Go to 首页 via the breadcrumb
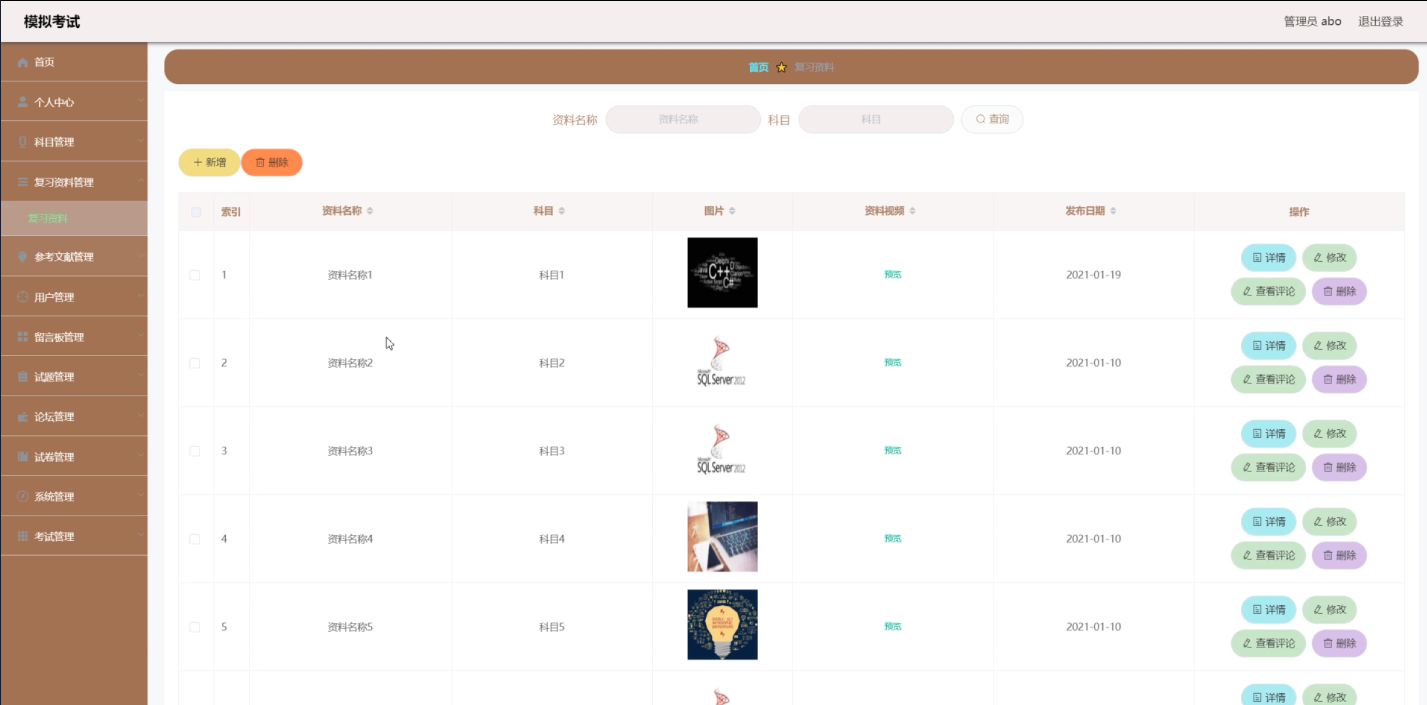 759,68
